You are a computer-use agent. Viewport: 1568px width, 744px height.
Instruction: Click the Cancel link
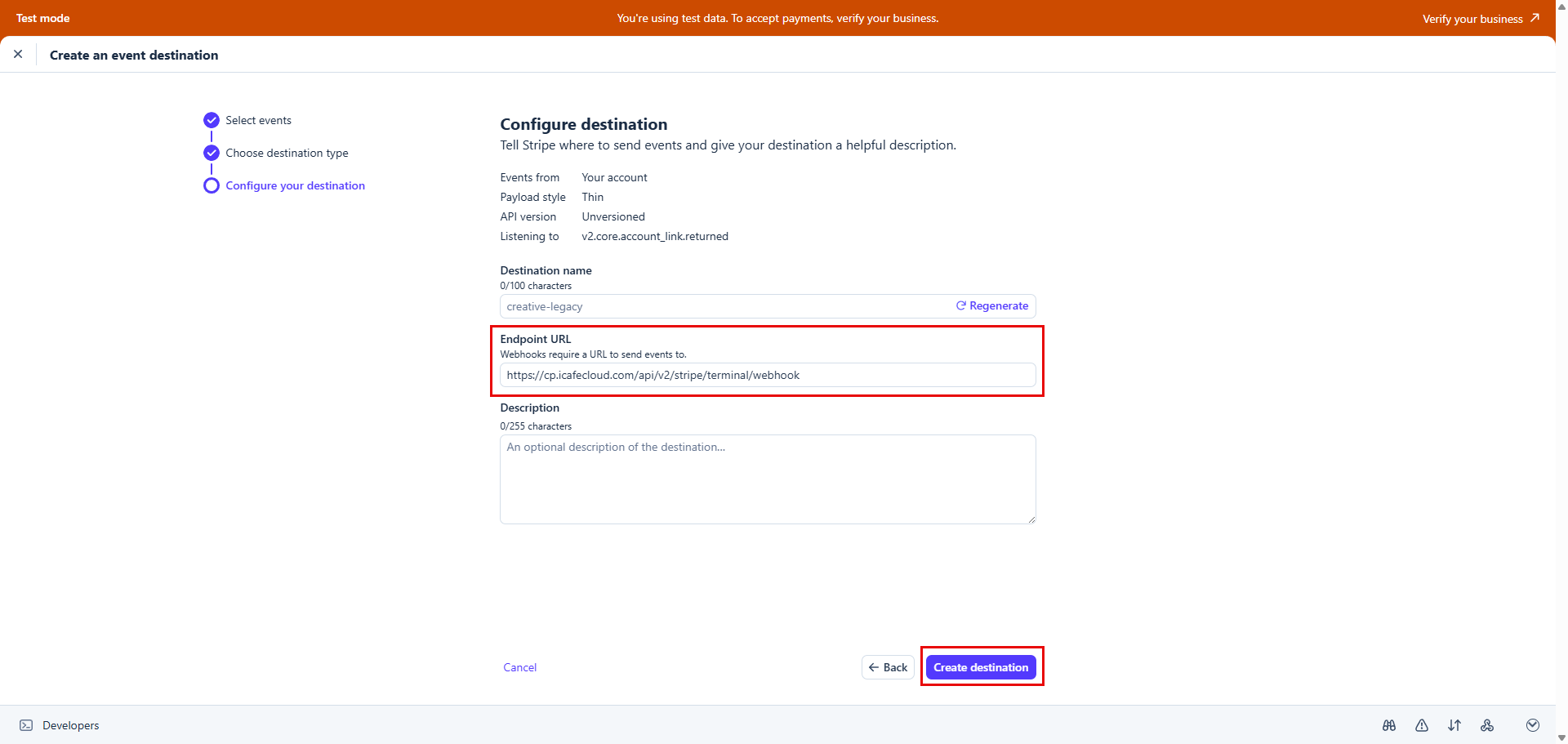[x=519, y=667]
